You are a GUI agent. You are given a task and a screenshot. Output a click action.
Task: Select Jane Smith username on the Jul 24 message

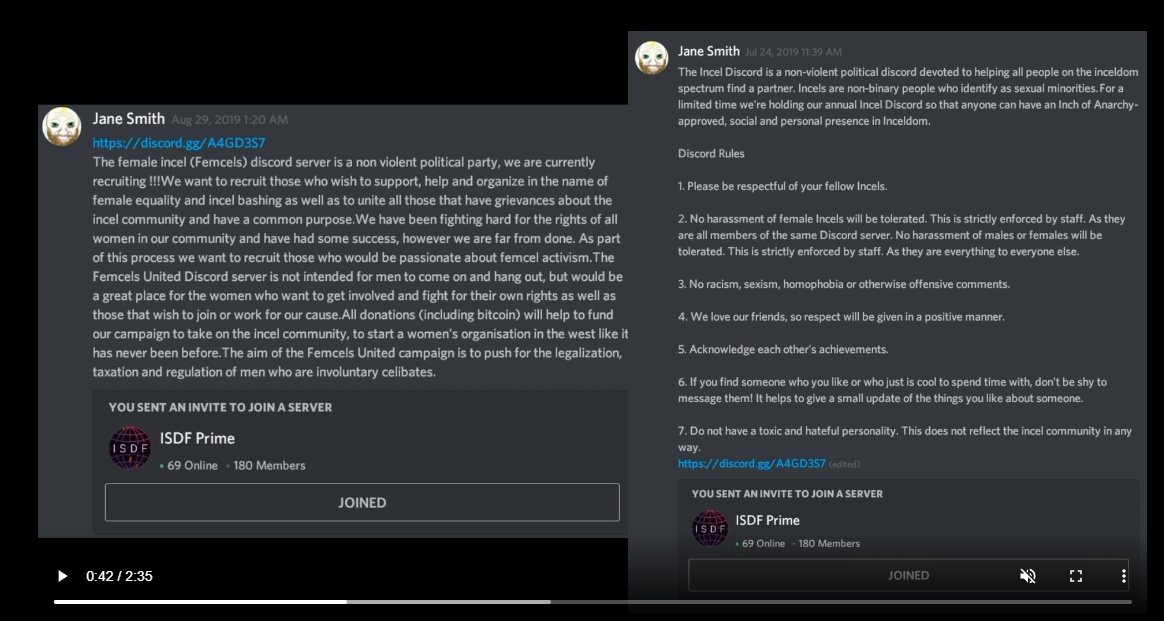[708, 51]
